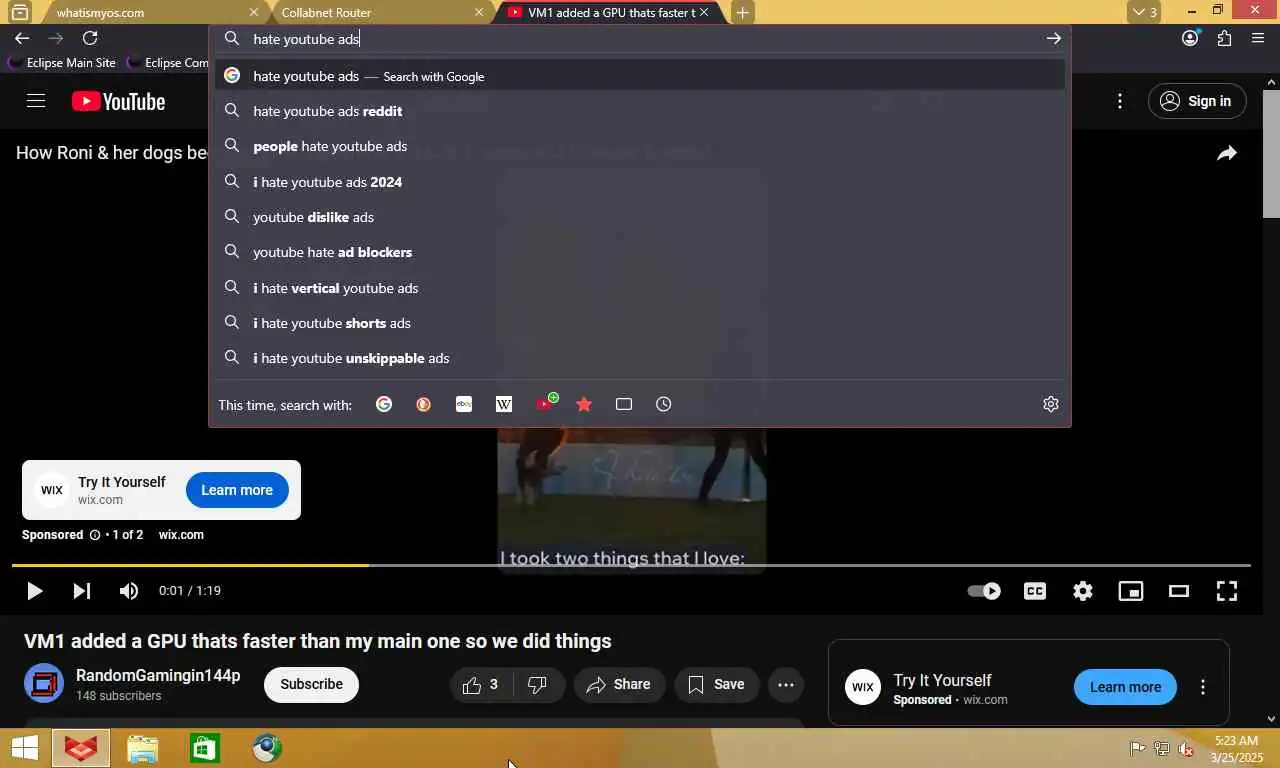Search with Google engine icon
Screen dimensions: 1280x768
coord(384,404)
